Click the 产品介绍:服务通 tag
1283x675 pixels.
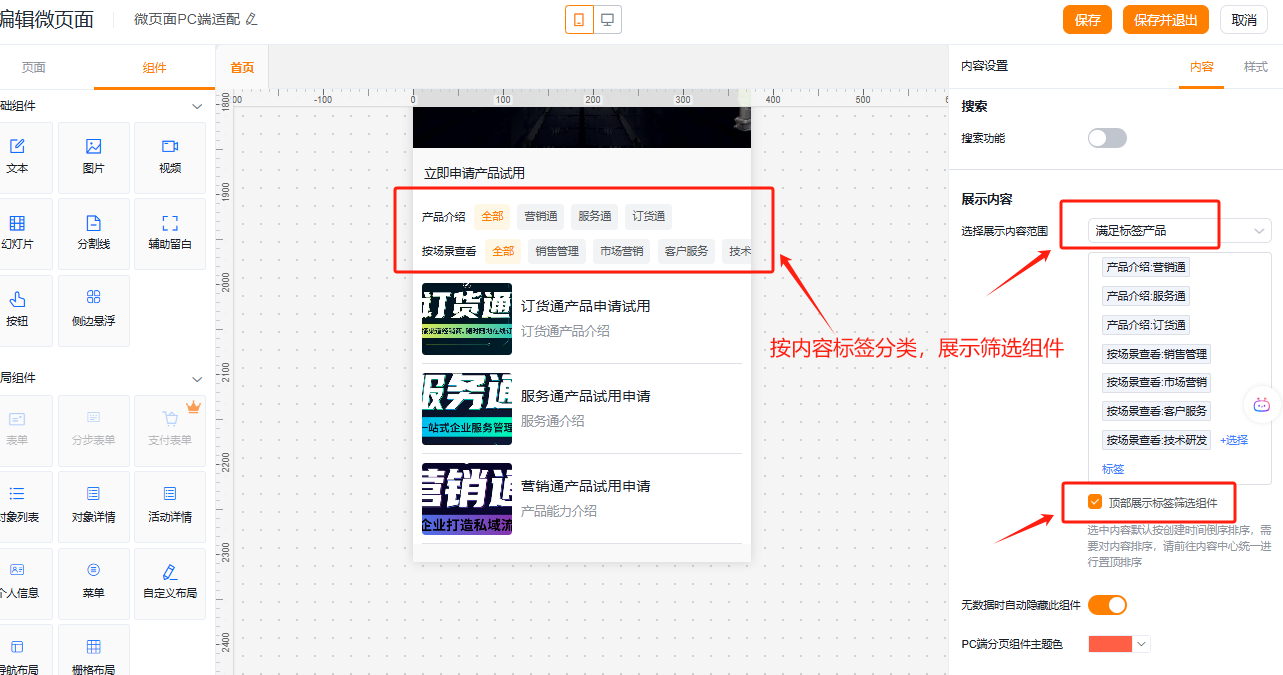coord(1146,297)
